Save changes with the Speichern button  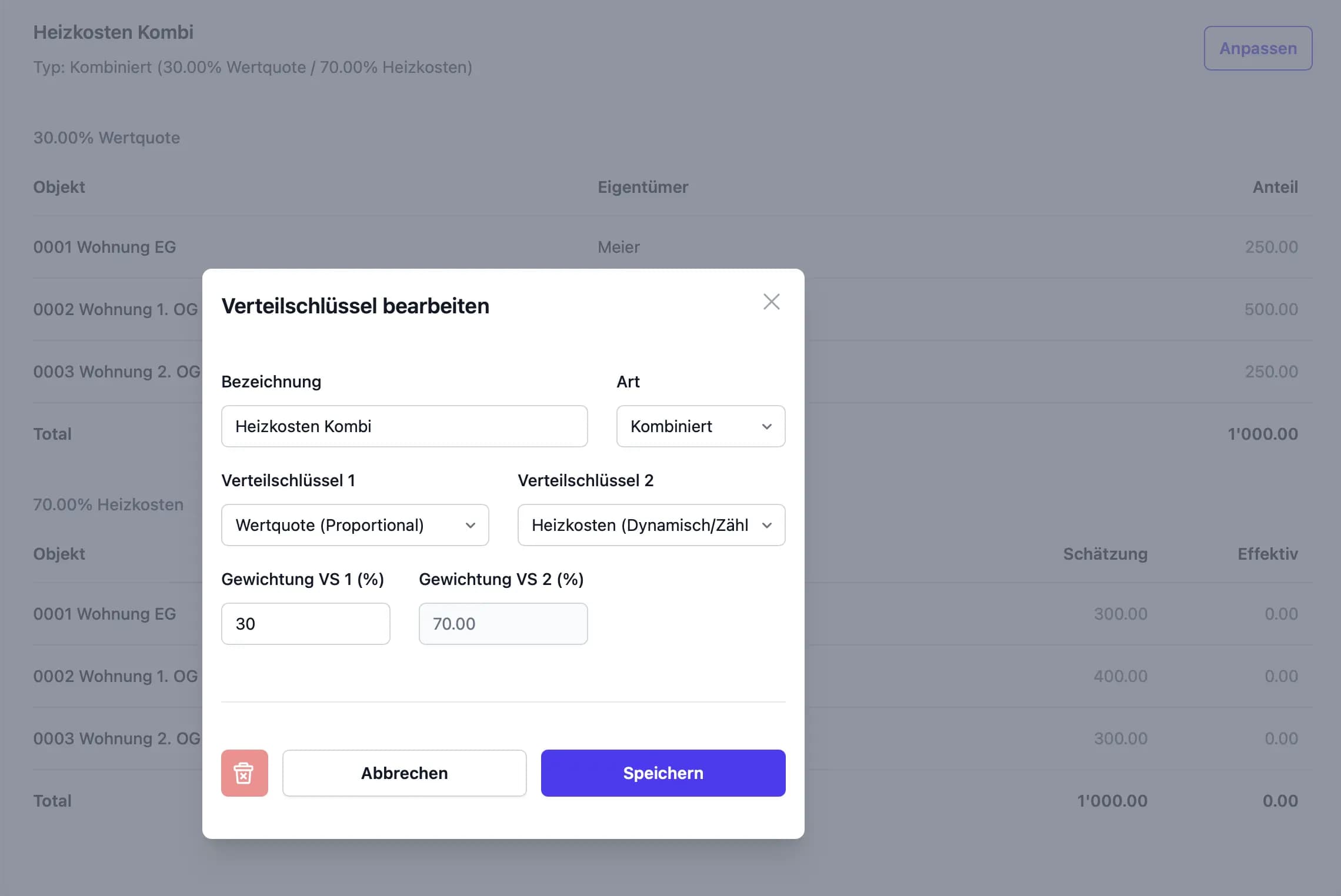663,773
